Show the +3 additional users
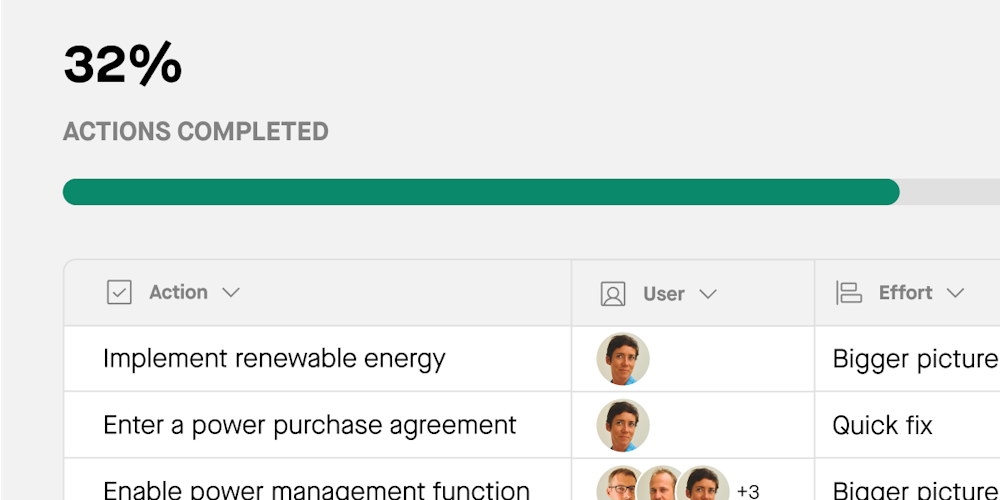The height and width of the screenshot is (500, 1000). [x=748, y=491]
